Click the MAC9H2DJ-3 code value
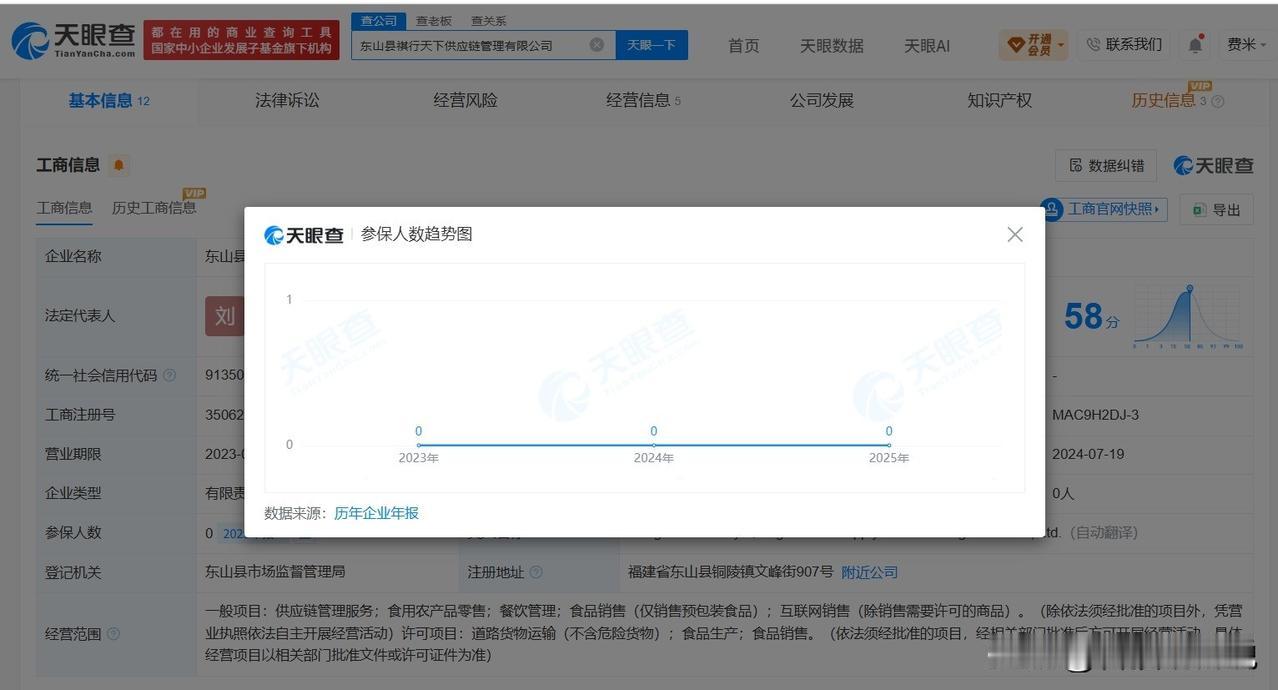Image resolution: width=1278 pixels, height=690 pixels. pyautogui.click(x=1095, y=414)
